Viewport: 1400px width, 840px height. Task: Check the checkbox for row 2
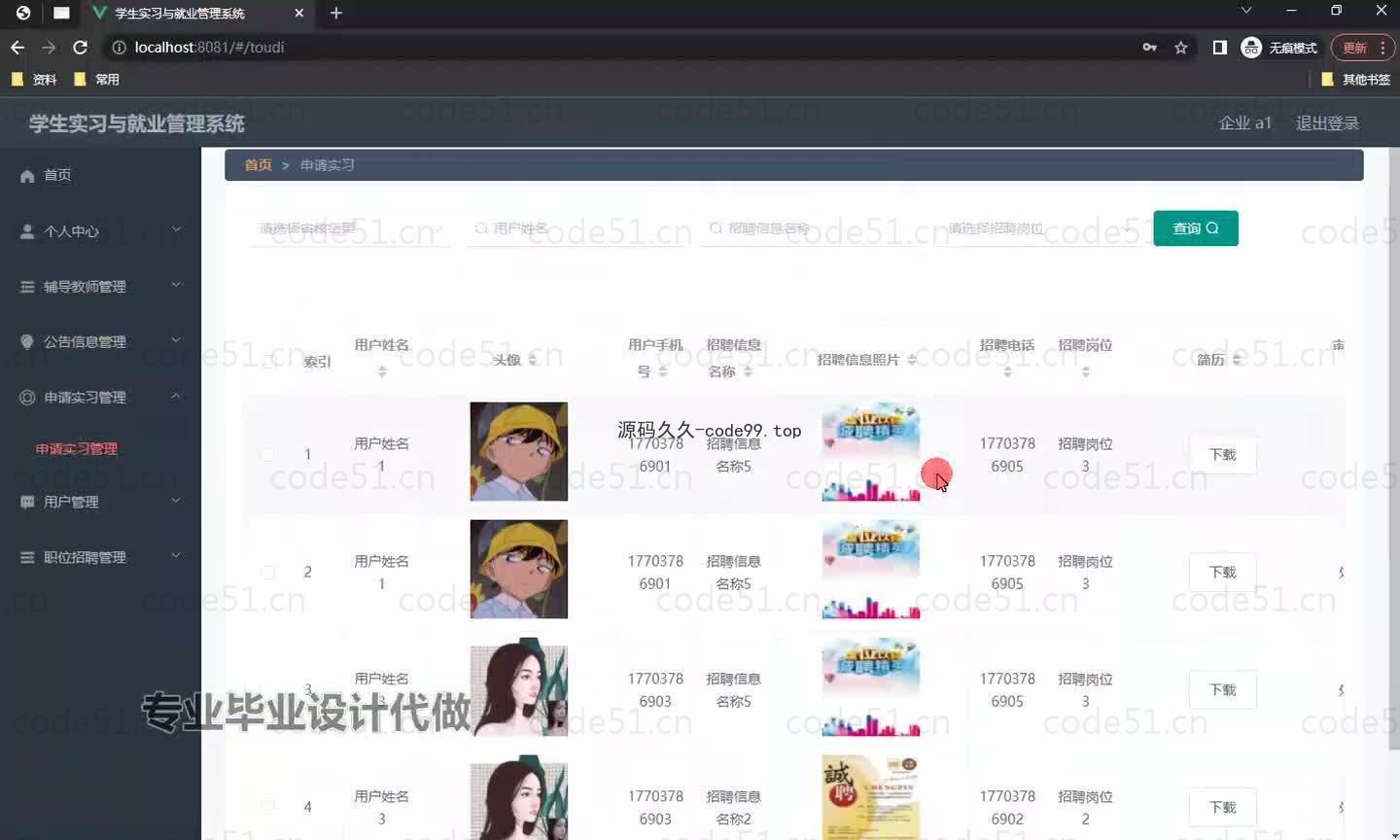point(268,573)
